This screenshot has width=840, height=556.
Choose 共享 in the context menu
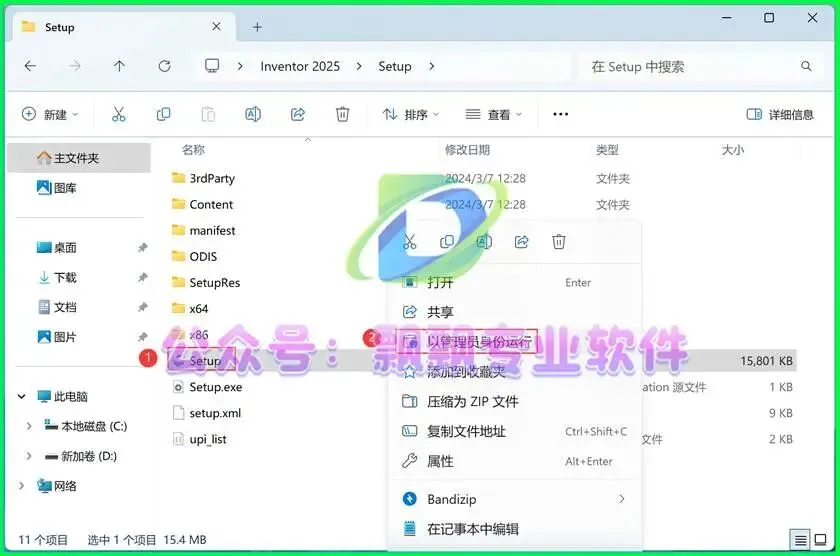click(514, 312)
